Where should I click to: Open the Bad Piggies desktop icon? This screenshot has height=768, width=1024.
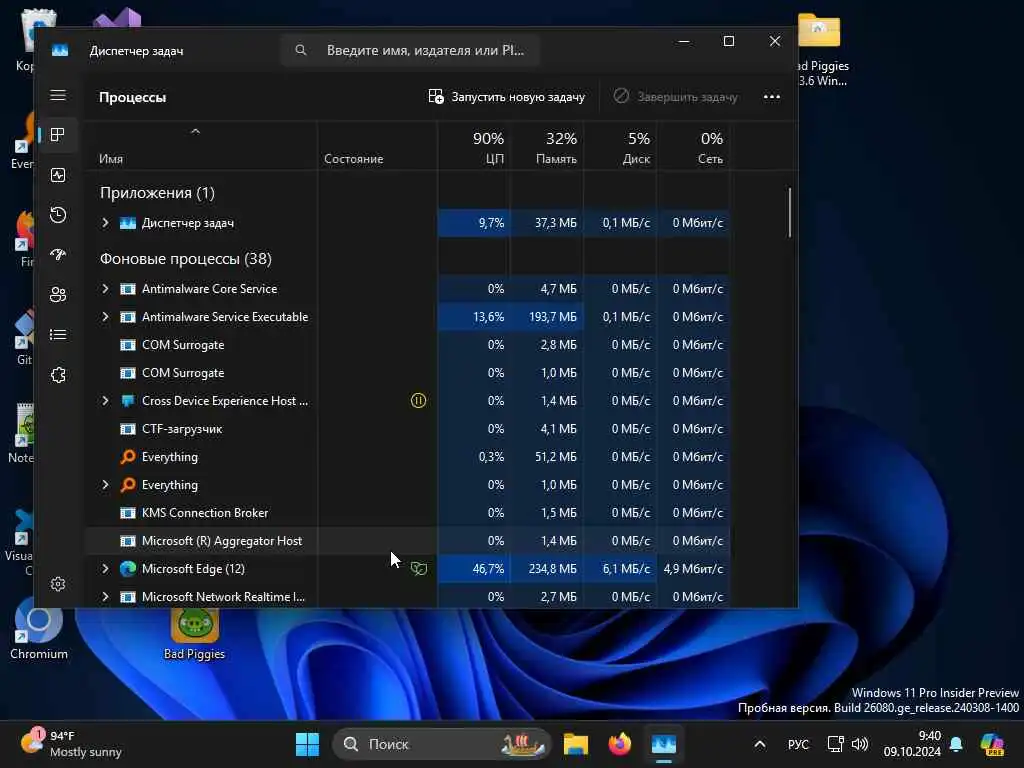coord(195,634)
